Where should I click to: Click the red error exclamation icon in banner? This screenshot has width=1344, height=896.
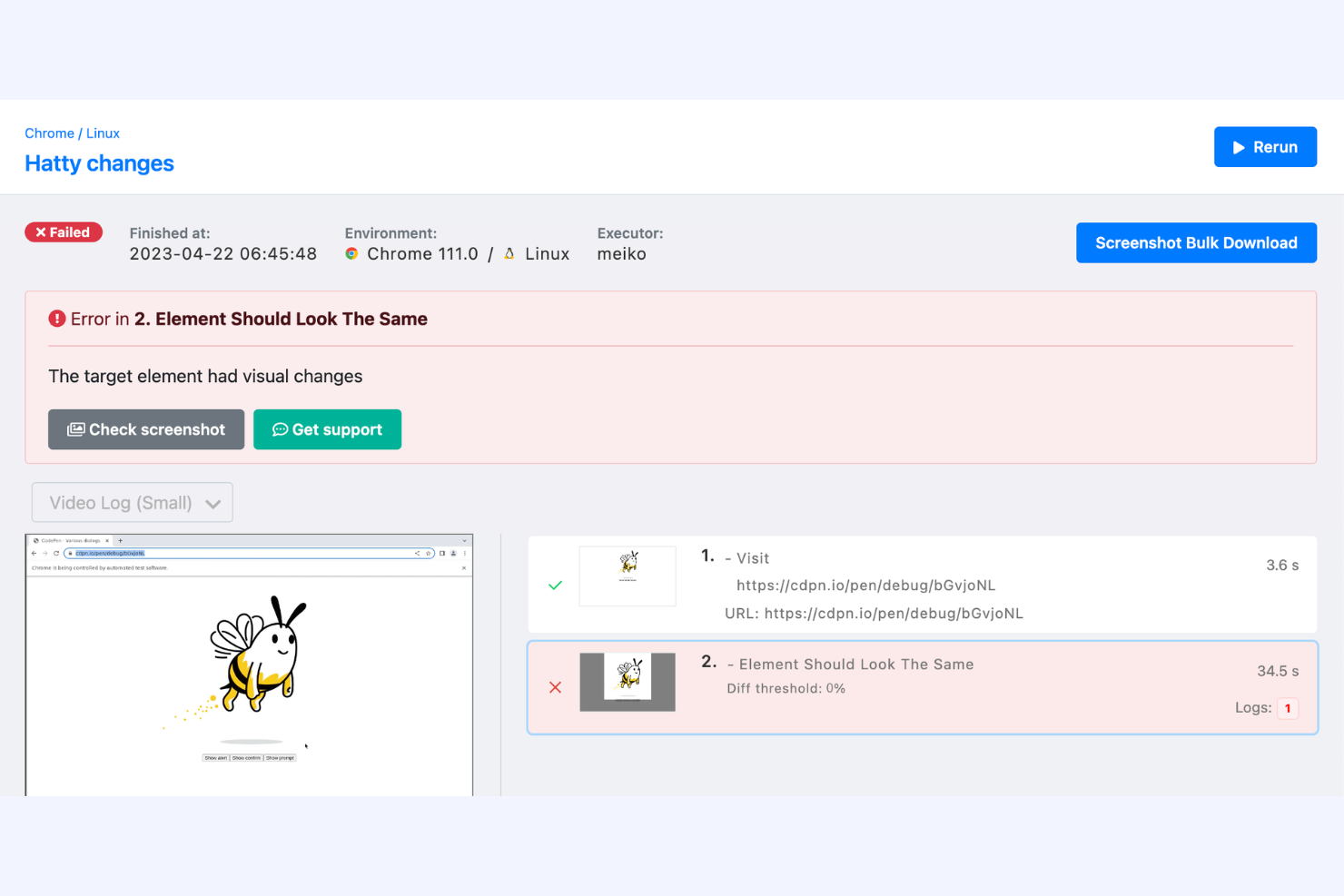pos(56,318)
